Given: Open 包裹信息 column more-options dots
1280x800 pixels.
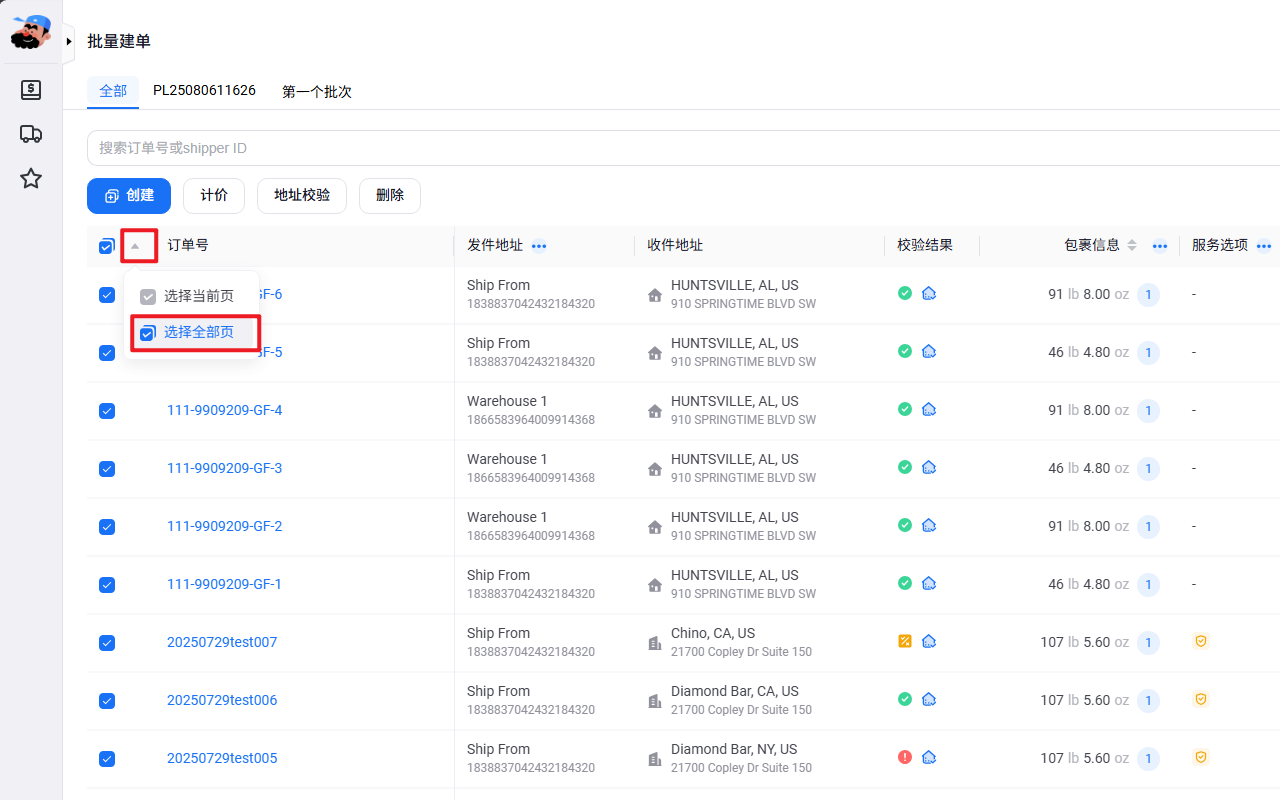Looking at the screenshot, I should click(x=1160, y=246).
